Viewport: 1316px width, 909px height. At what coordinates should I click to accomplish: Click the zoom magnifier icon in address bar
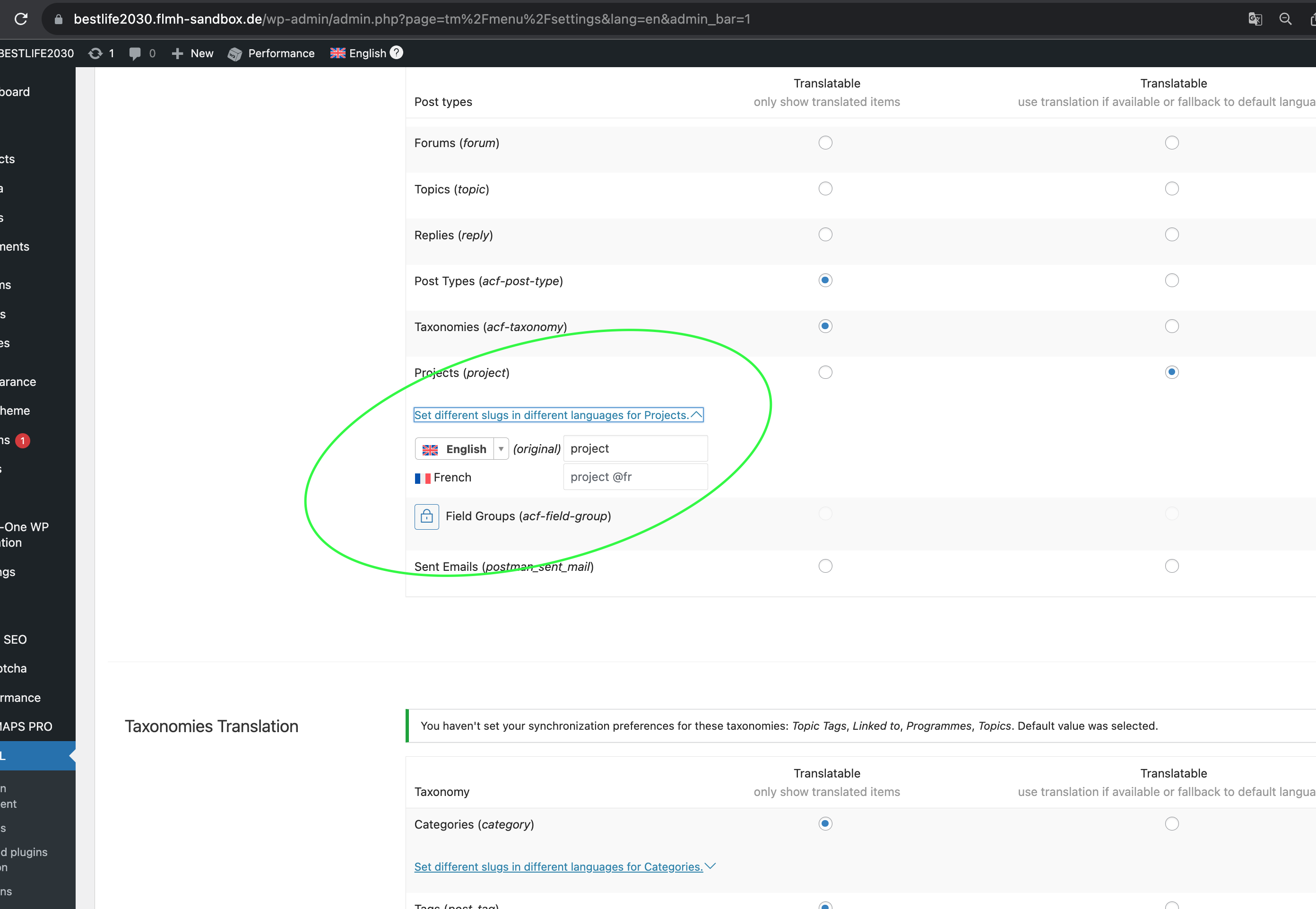coord(1285,19)
